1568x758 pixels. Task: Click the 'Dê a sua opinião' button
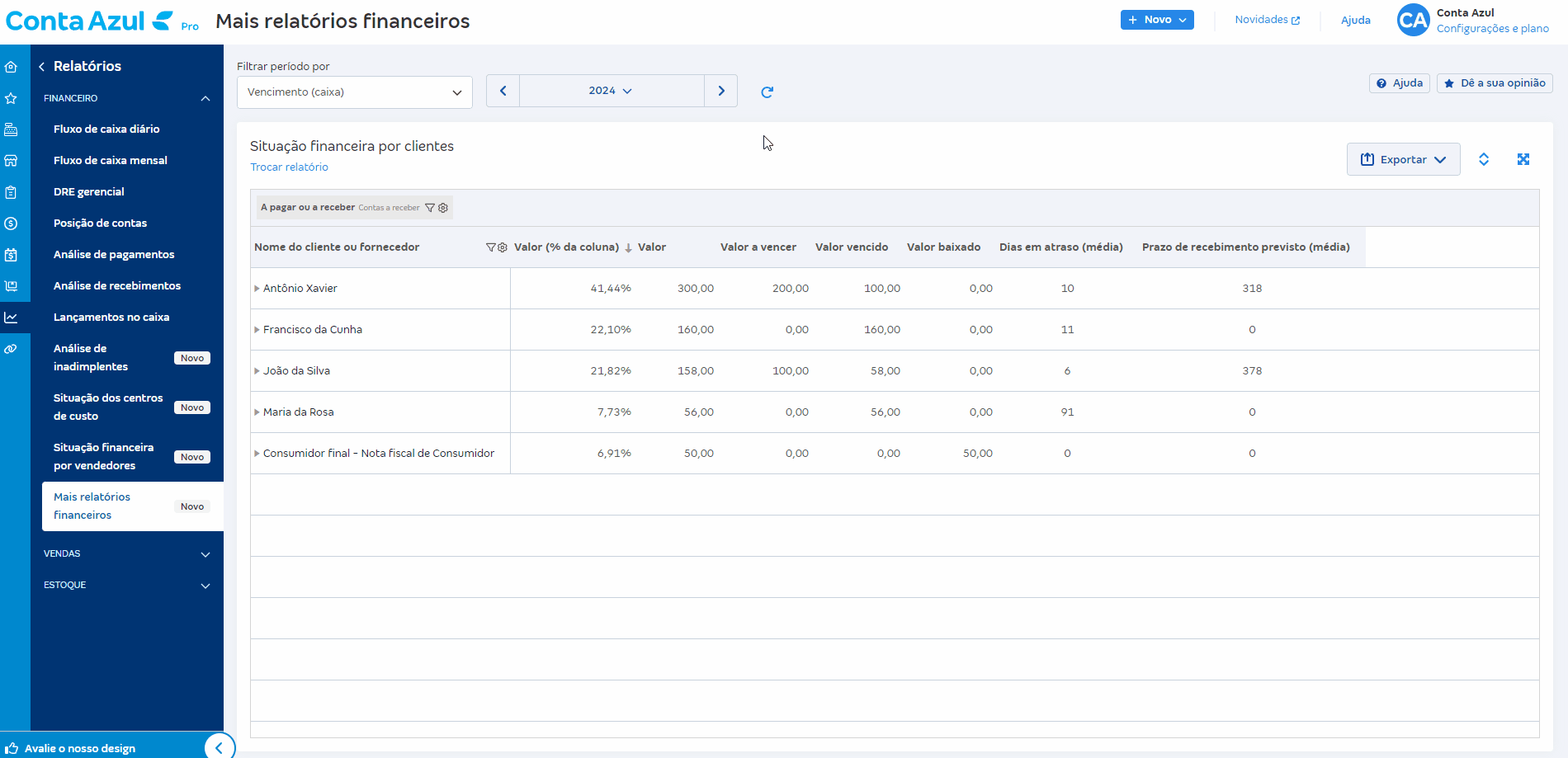coord(1495,83)
